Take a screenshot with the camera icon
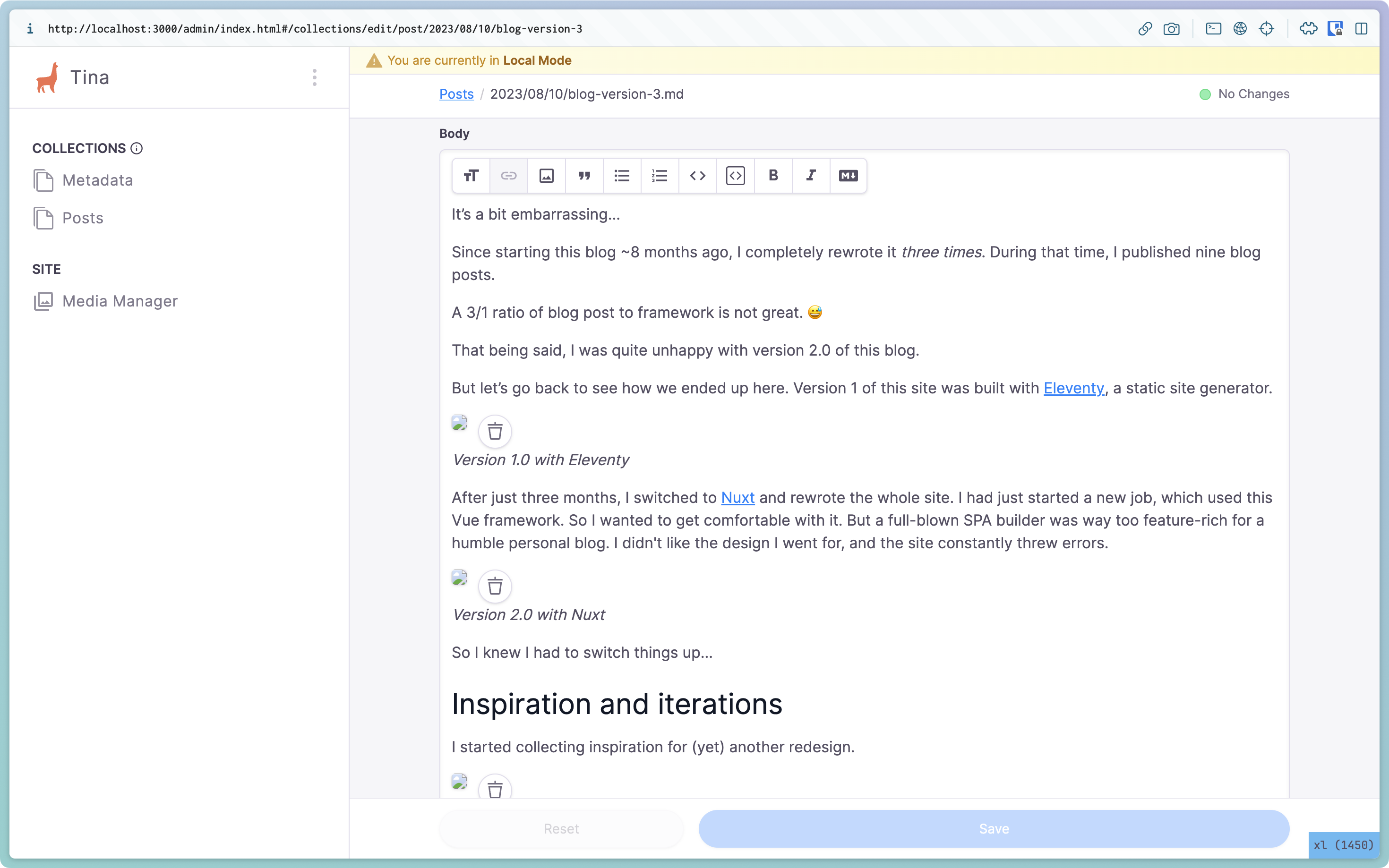 point(1172,28)
